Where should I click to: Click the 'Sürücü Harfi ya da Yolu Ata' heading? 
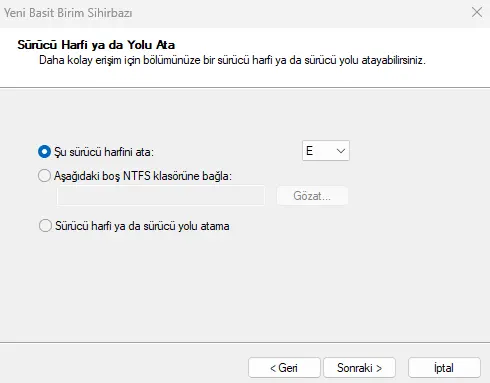point(96,45)
